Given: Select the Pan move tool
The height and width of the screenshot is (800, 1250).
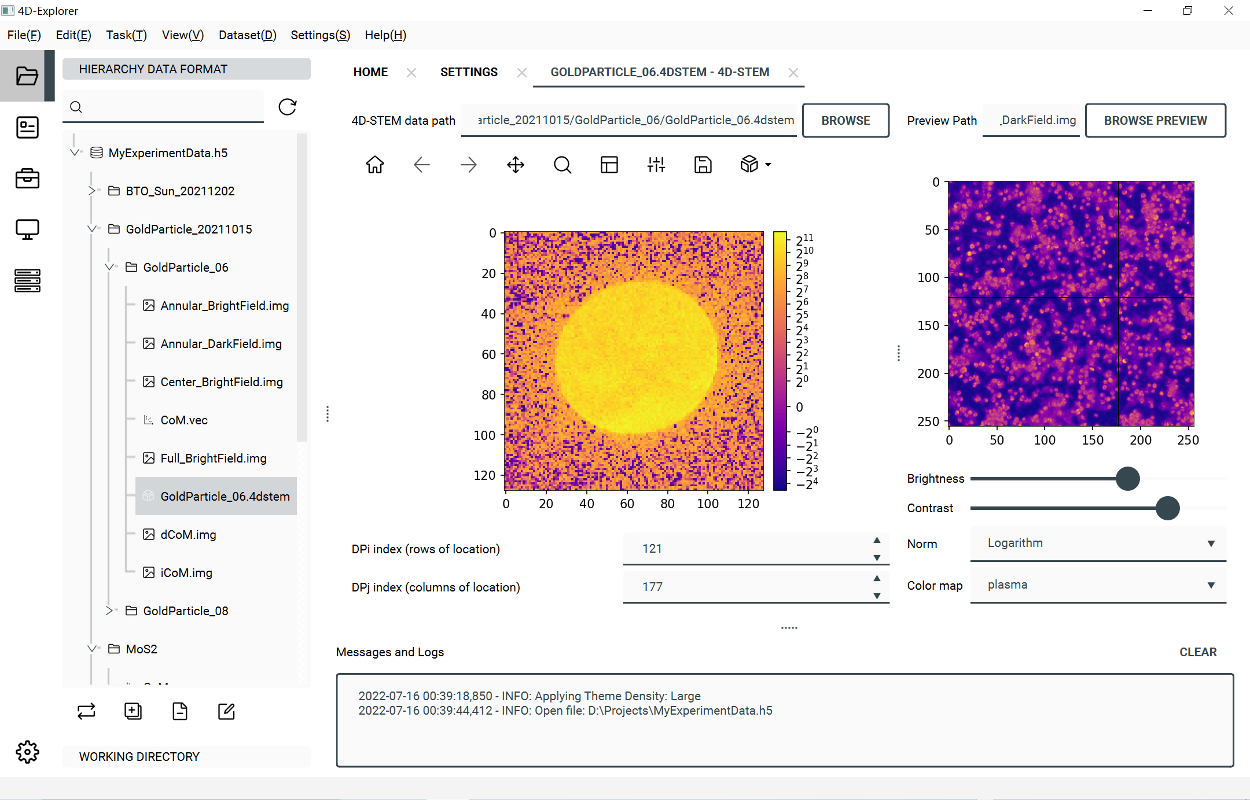Looking at the screenshot, I should coord(516,165).
